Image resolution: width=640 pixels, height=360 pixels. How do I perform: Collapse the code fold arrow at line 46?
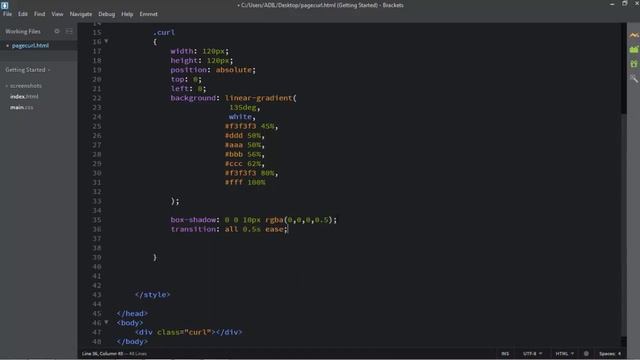click(x=106, y=322)
